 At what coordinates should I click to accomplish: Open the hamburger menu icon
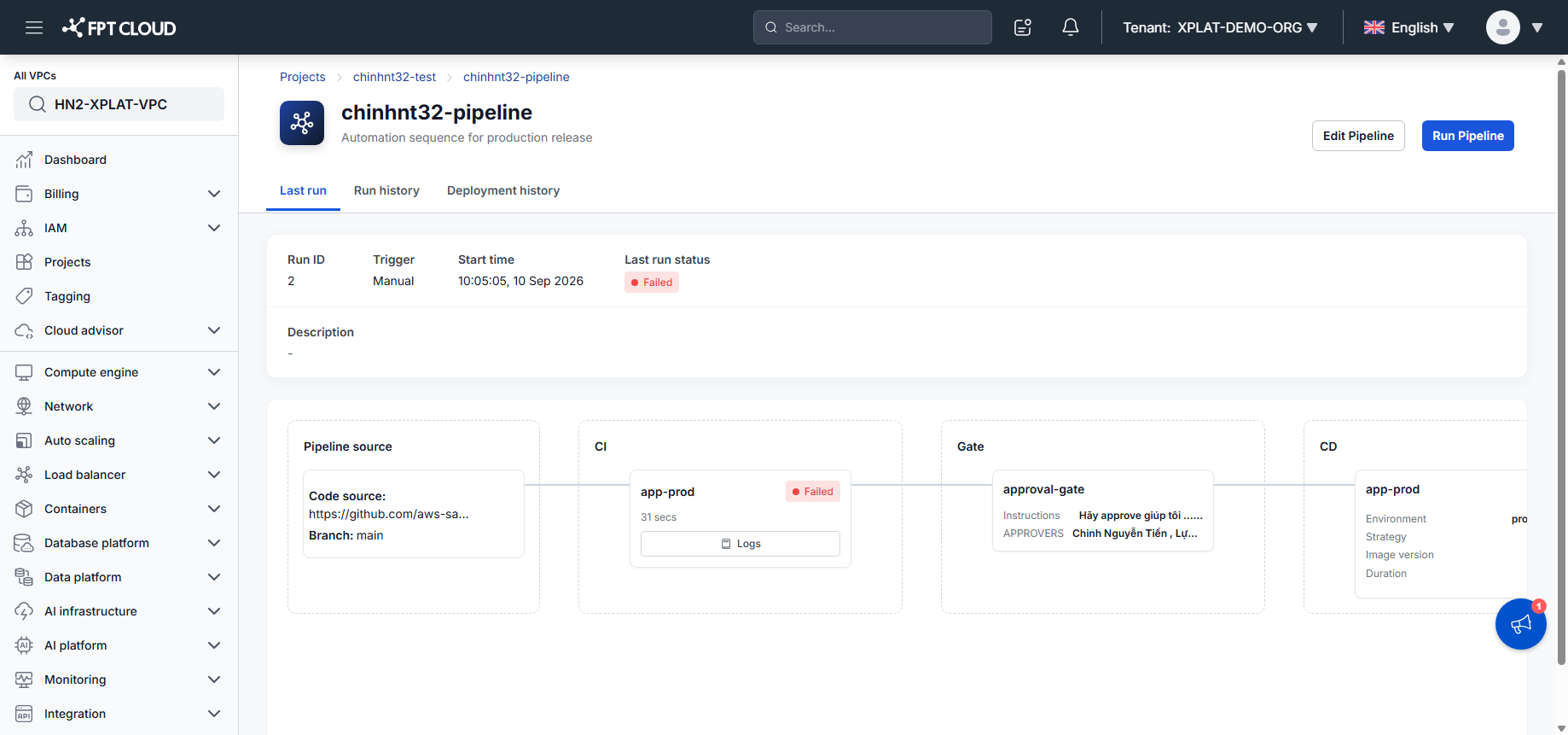[x=34, y=27]
